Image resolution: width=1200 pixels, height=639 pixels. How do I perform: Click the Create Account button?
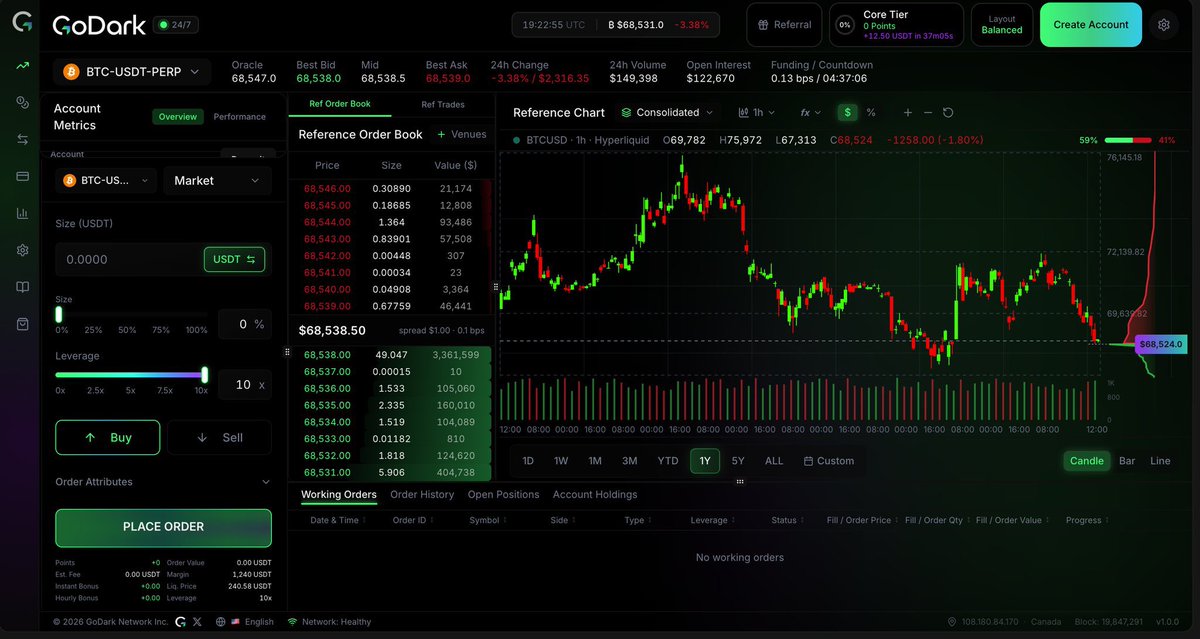[x=1091, y=25]
